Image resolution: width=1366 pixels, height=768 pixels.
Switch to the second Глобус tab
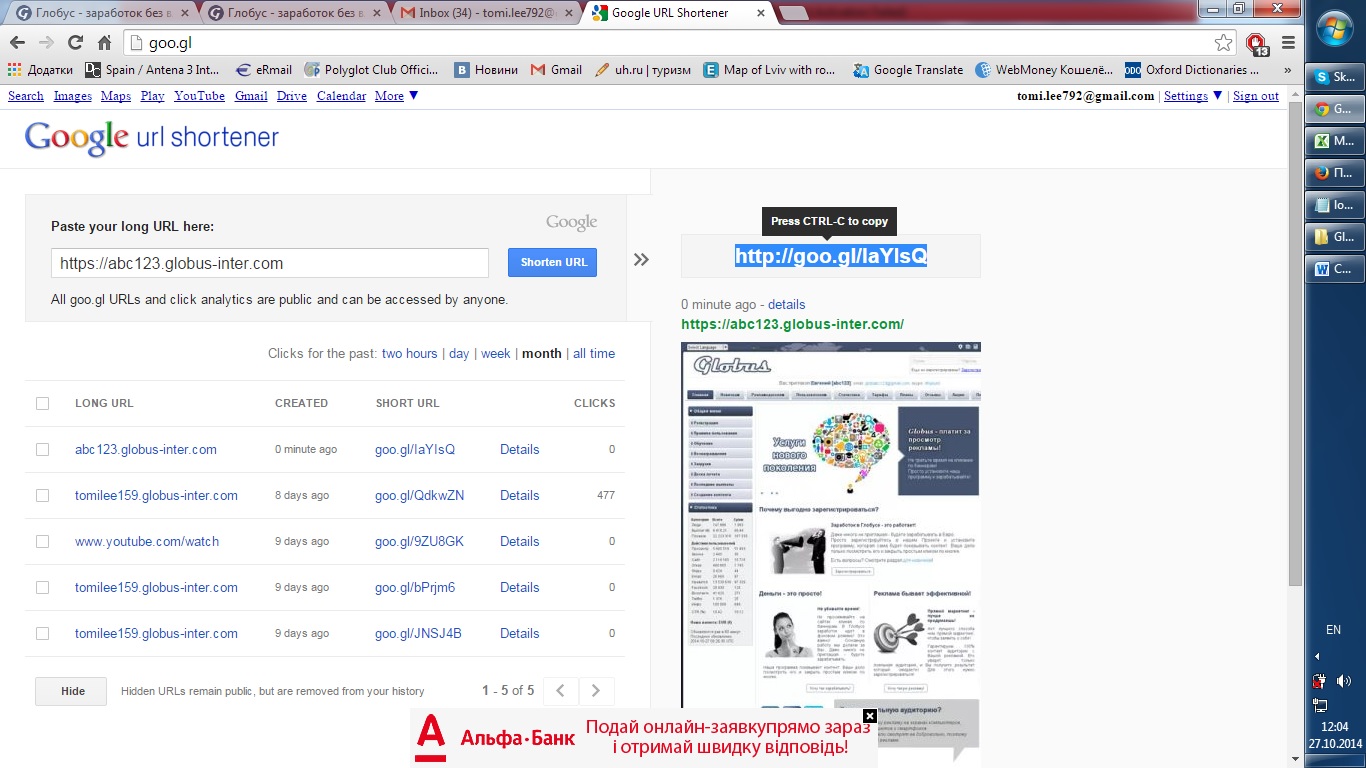293,13
